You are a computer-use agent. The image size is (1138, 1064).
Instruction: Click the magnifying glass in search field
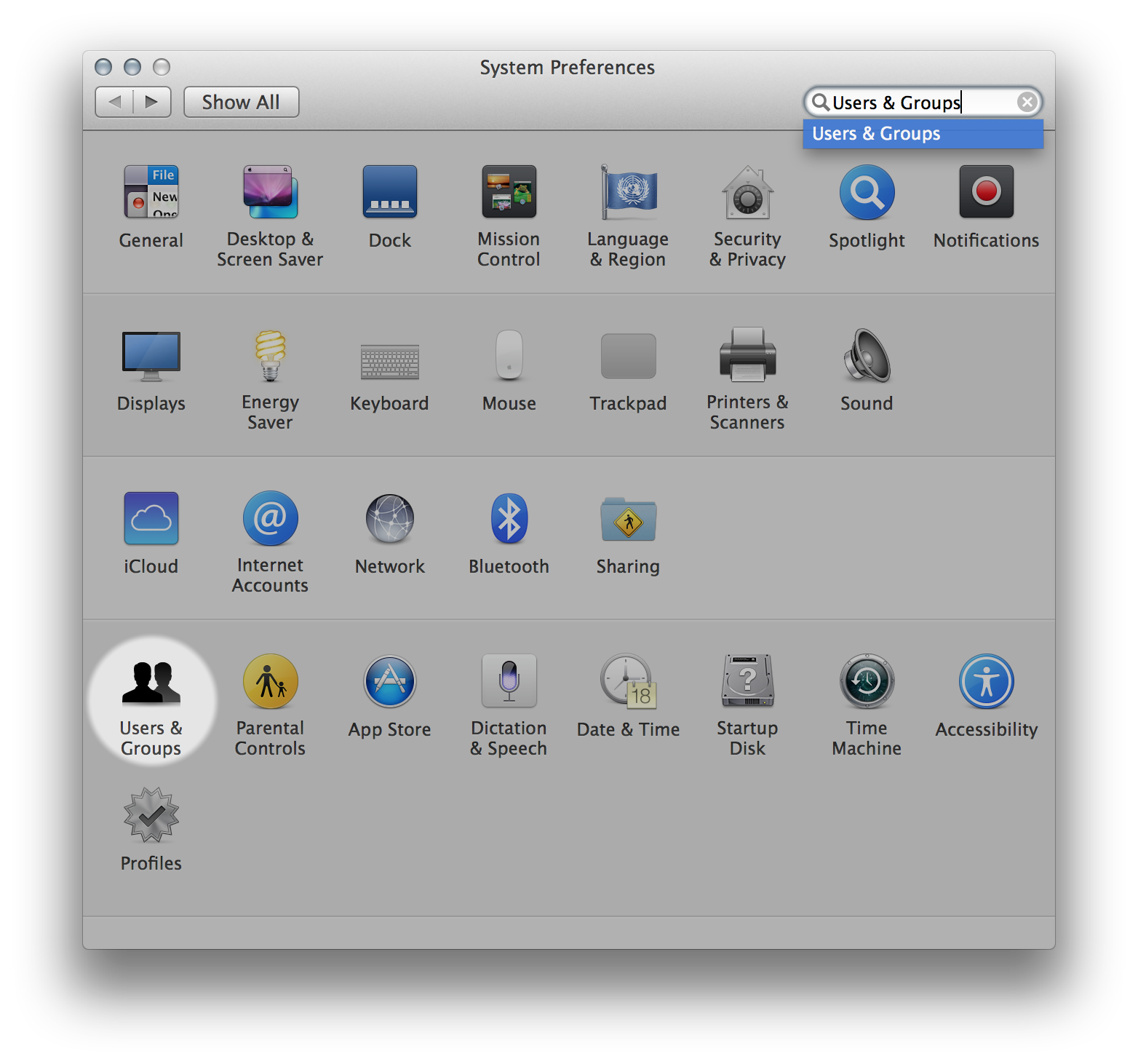pyautogui.click(x=821, y=102)
